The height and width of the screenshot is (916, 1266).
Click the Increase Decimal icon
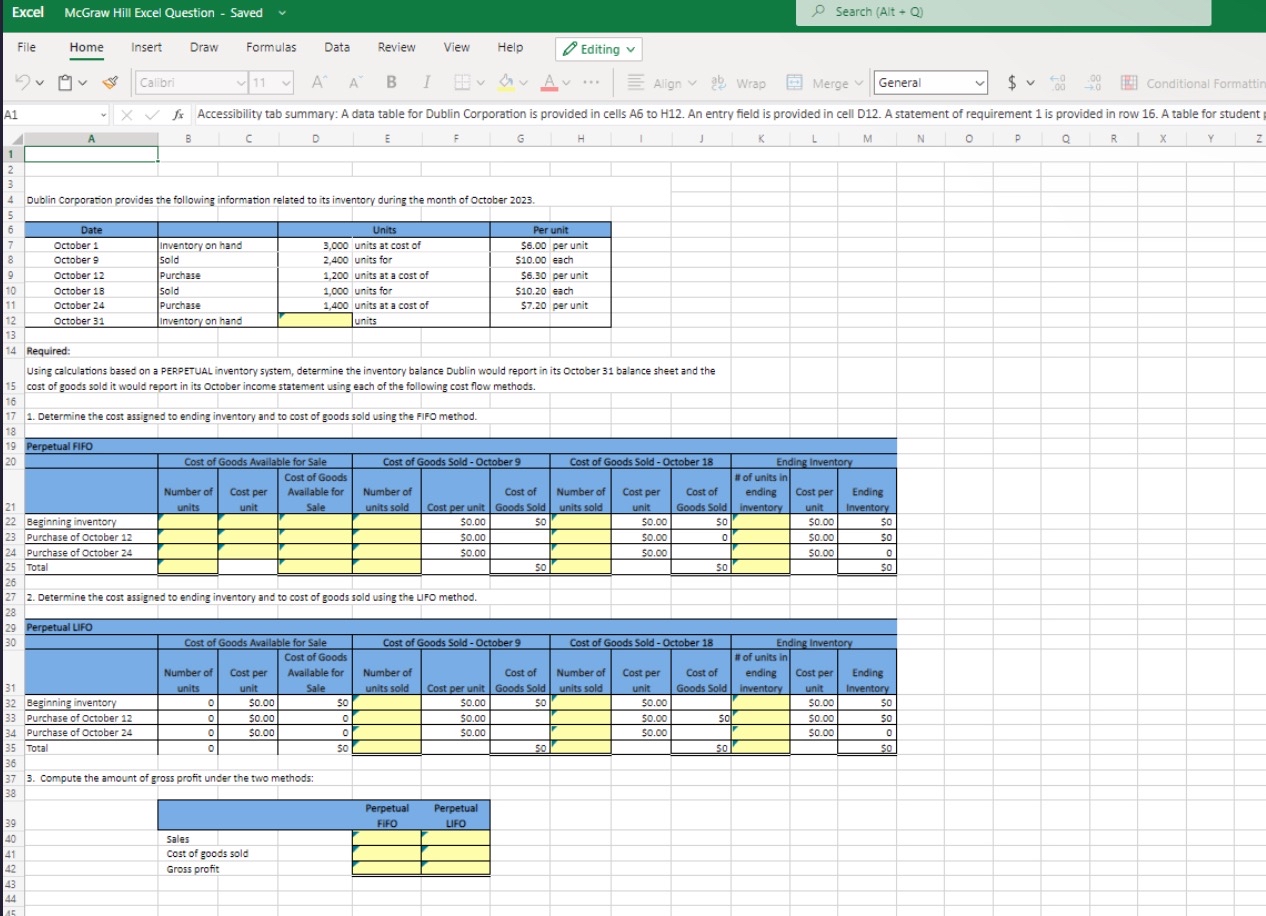1057,83
